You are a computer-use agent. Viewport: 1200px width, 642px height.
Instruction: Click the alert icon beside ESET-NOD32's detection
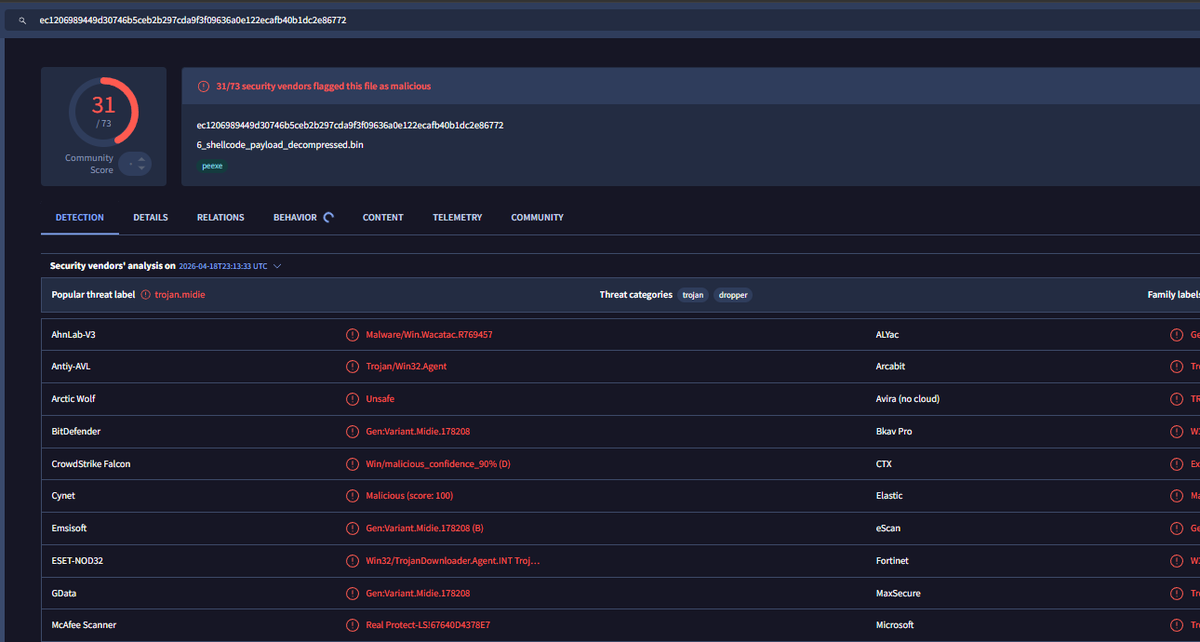point(352,560)
